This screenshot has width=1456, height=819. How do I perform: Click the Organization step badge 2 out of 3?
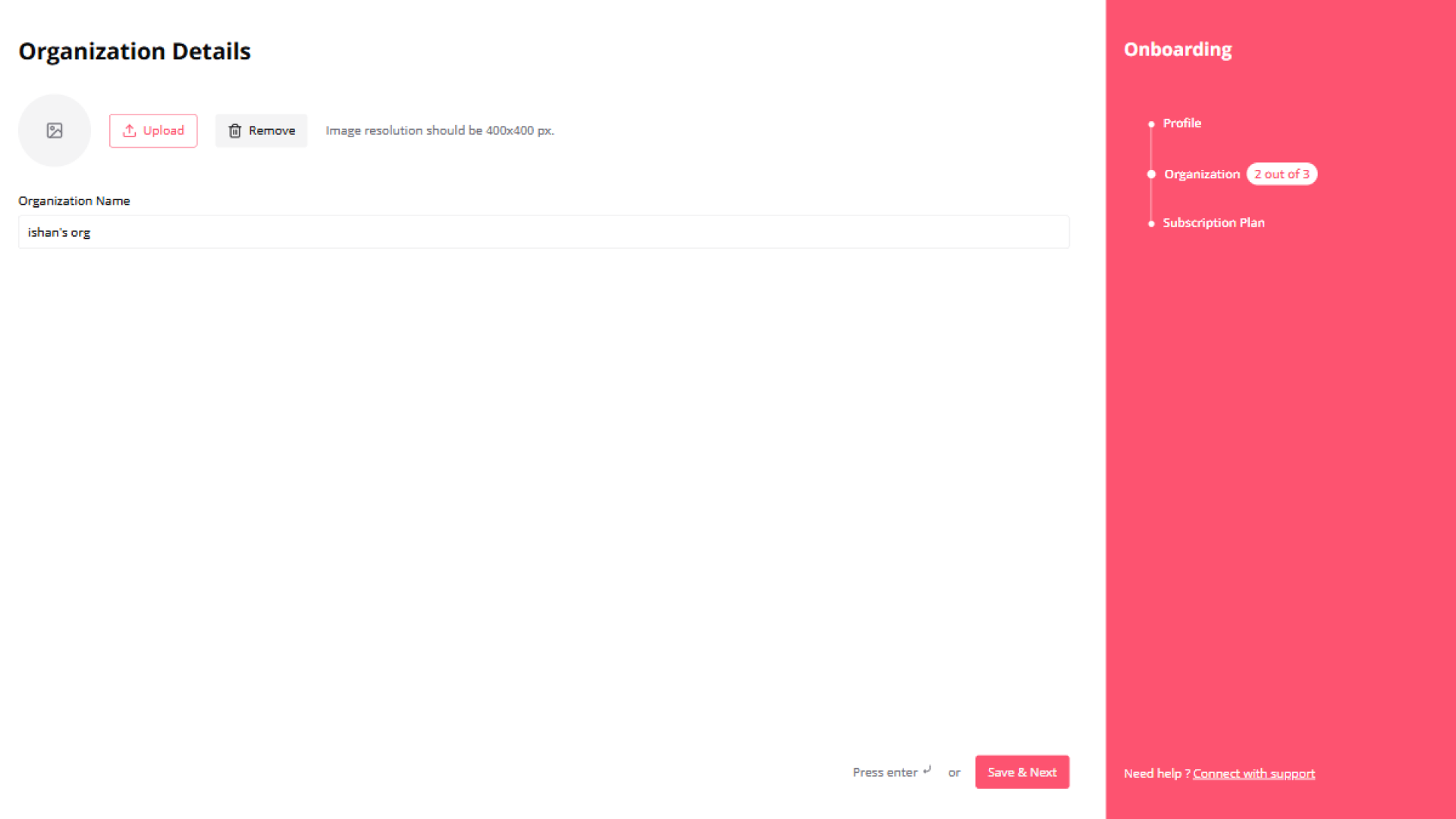pos(1282,174)
